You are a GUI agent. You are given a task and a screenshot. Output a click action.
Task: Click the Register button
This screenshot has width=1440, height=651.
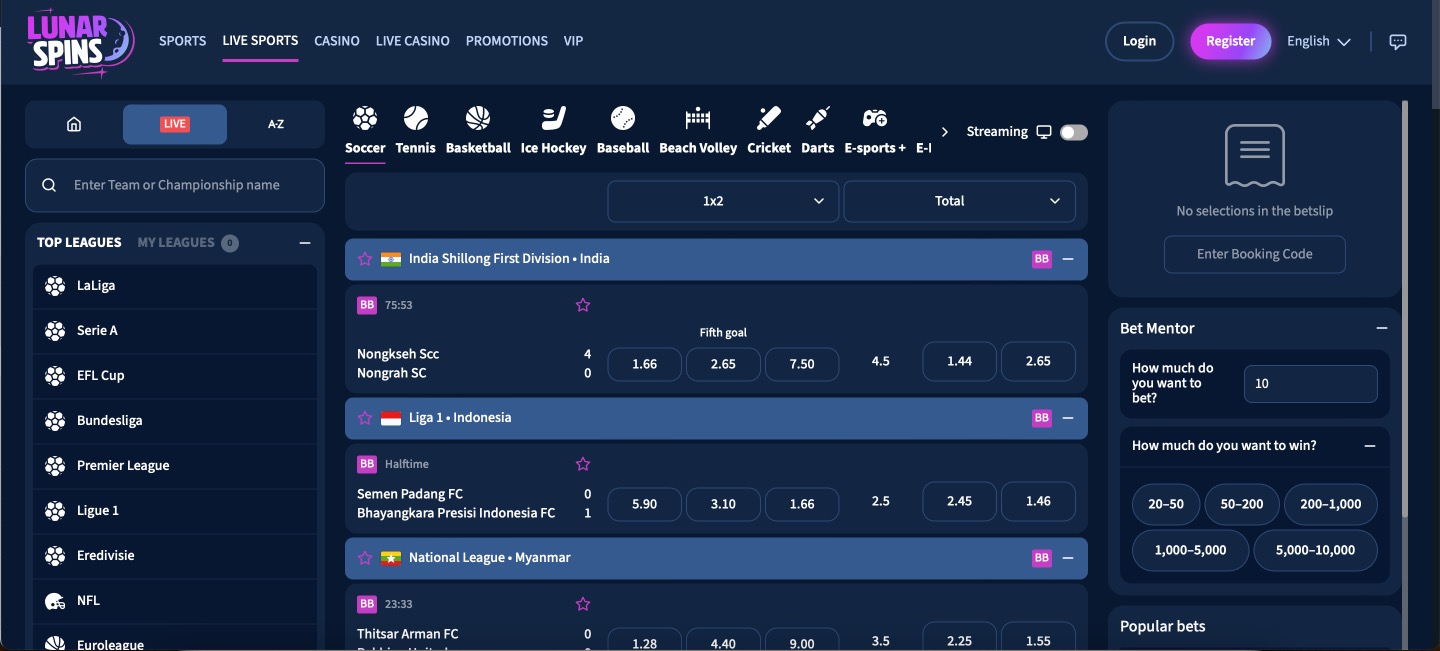coord(1230,41)
